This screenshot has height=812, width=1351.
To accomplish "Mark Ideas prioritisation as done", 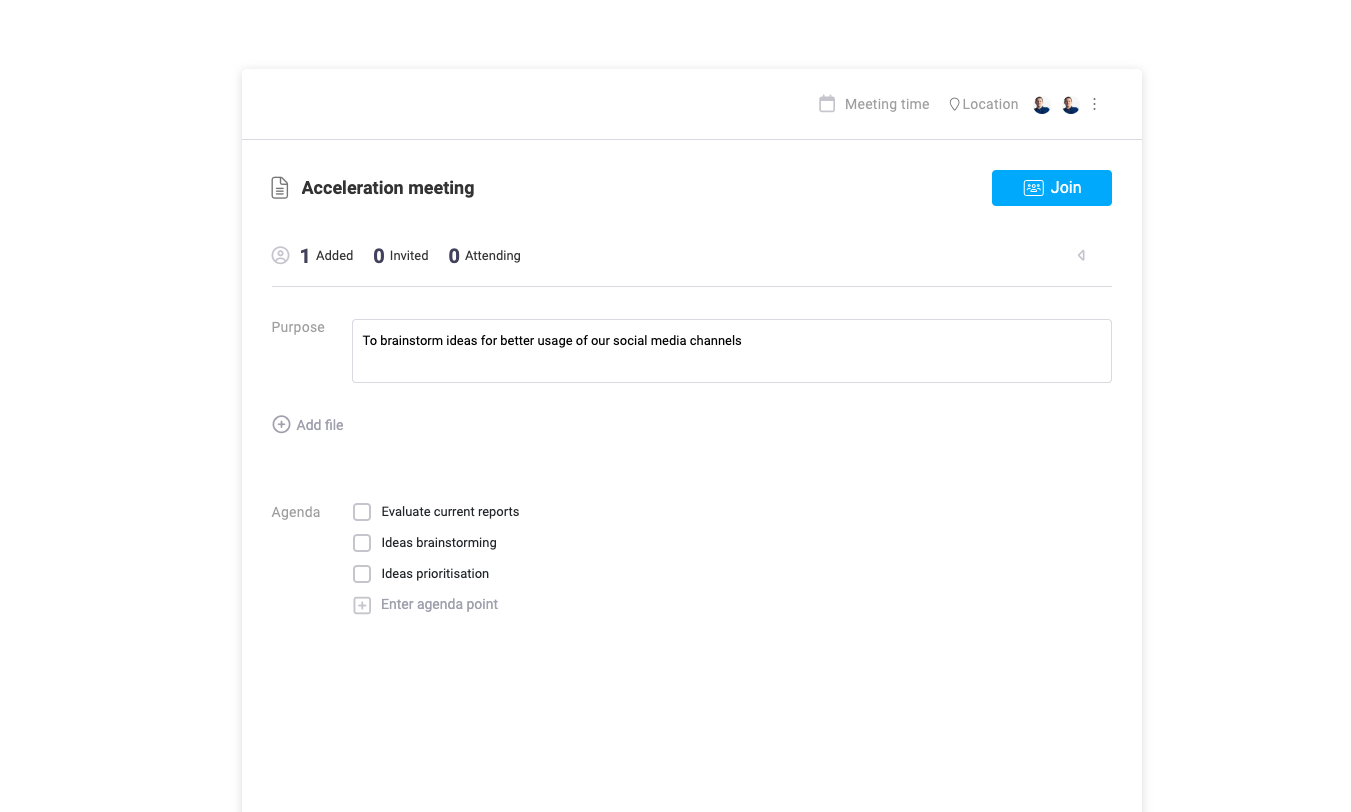I will [x=362, y=574].
